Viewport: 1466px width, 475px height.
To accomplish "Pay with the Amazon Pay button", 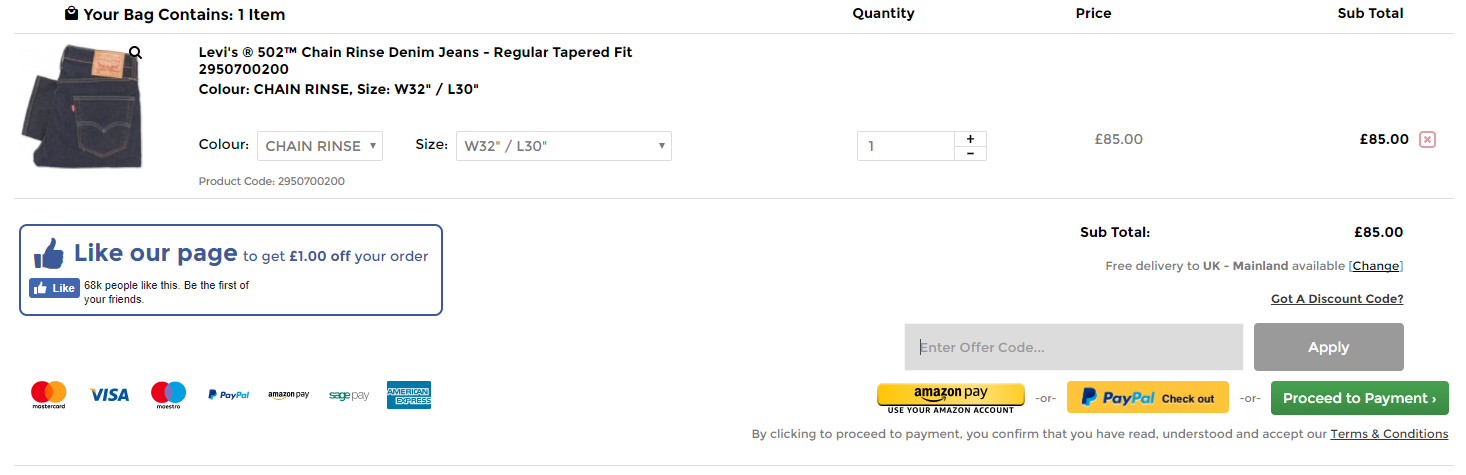I will pos(950,397).
